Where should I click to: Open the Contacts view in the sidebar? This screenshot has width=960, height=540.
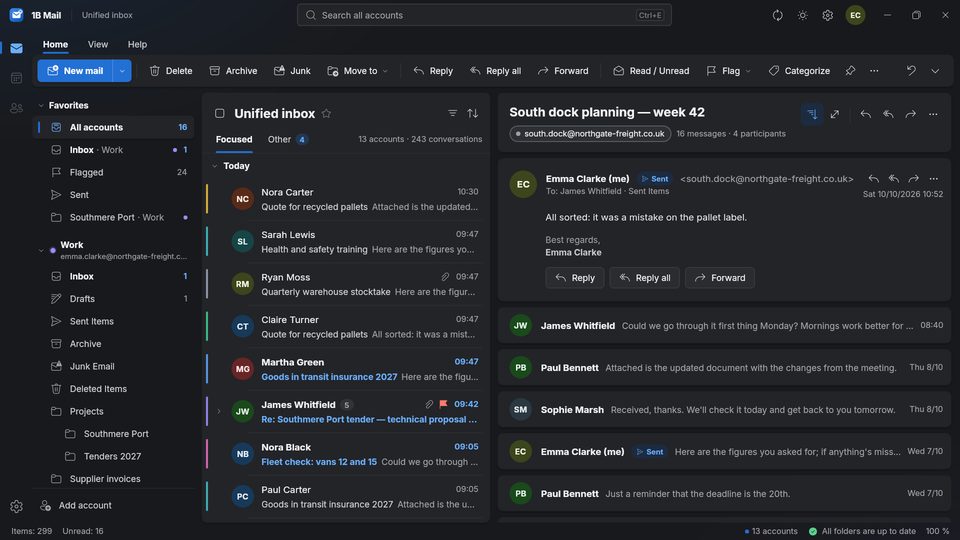pos(17,108)
